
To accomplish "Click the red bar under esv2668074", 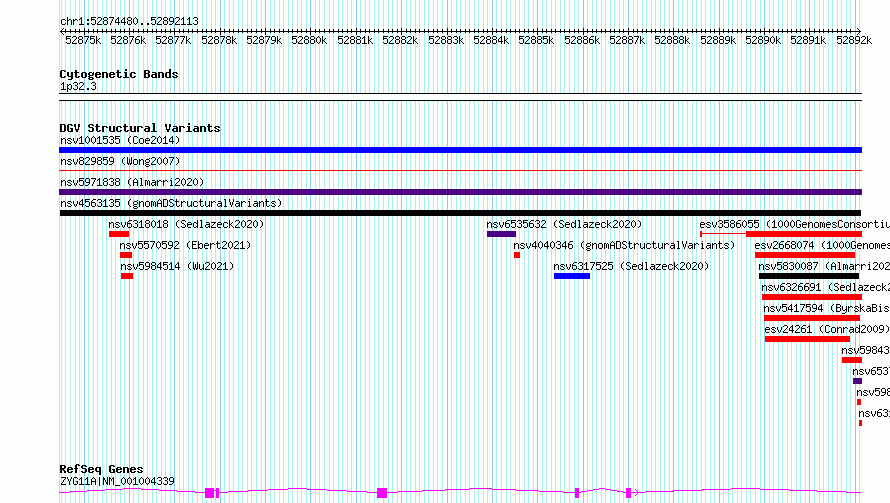I will [805, 255].
